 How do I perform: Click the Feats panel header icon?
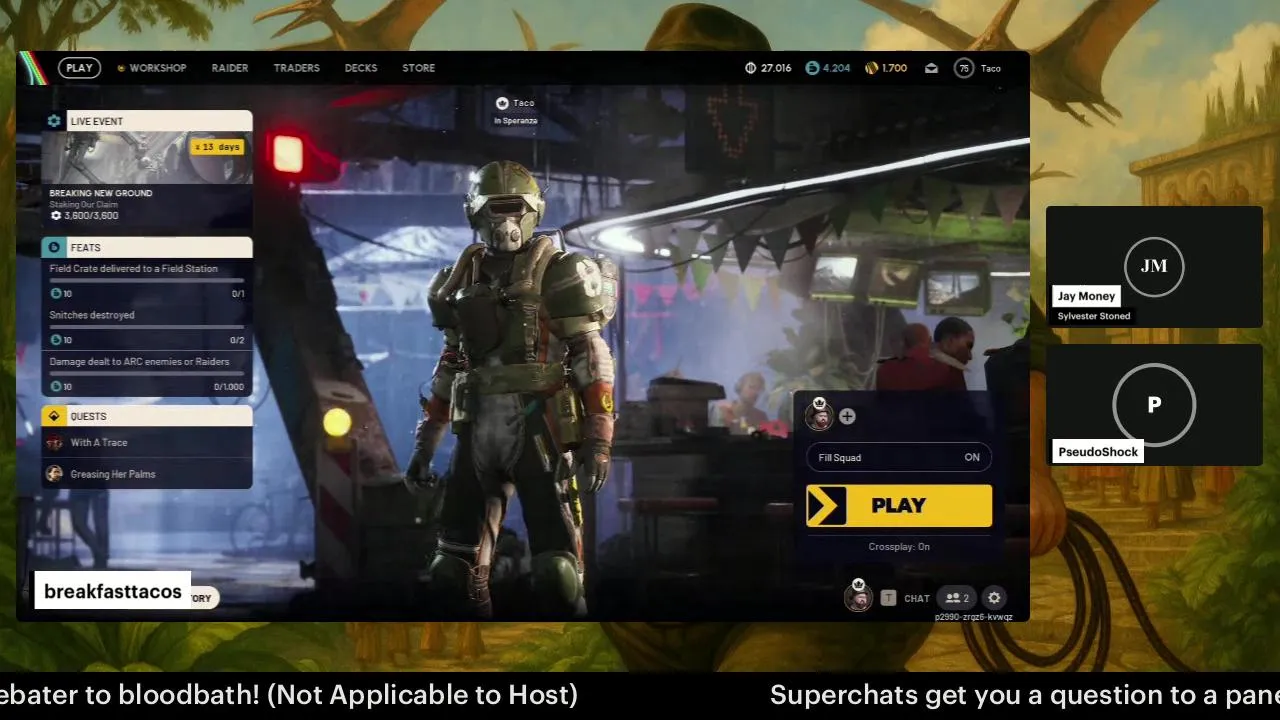tap(54, 247)
